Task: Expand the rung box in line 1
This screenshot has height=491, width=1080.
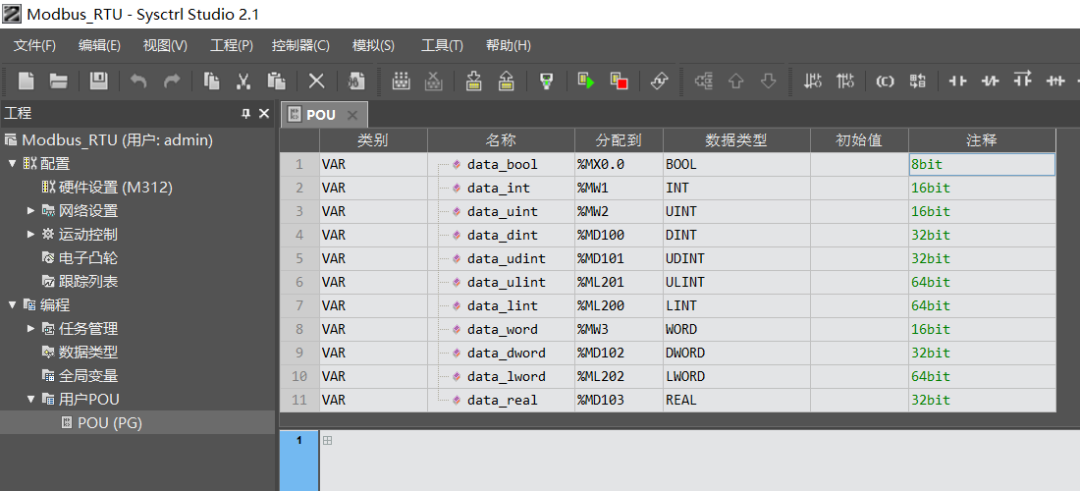Action: pos(327,441)
